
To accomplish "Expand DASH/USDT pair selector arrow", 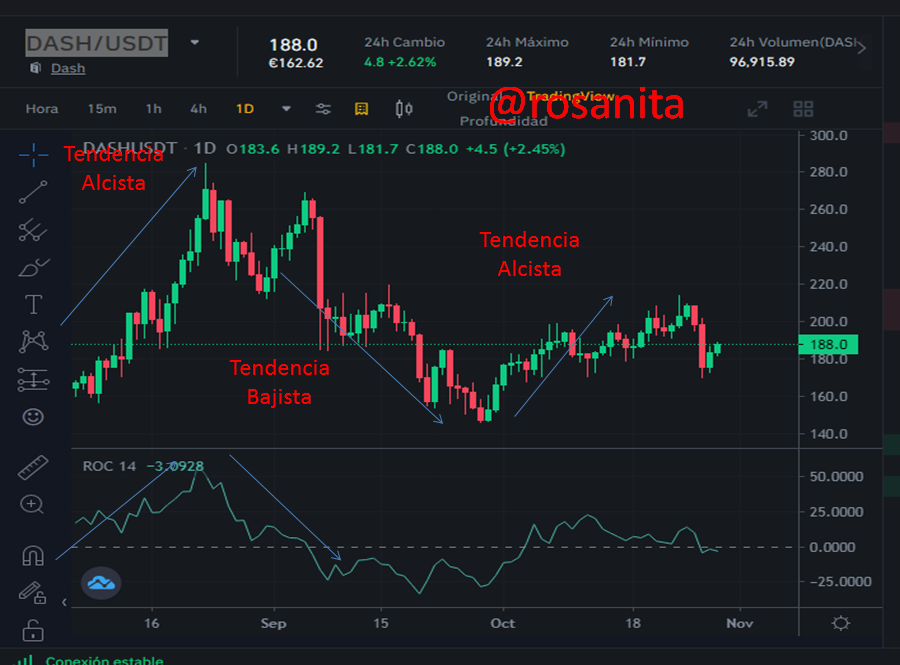I will coord(195,42).
